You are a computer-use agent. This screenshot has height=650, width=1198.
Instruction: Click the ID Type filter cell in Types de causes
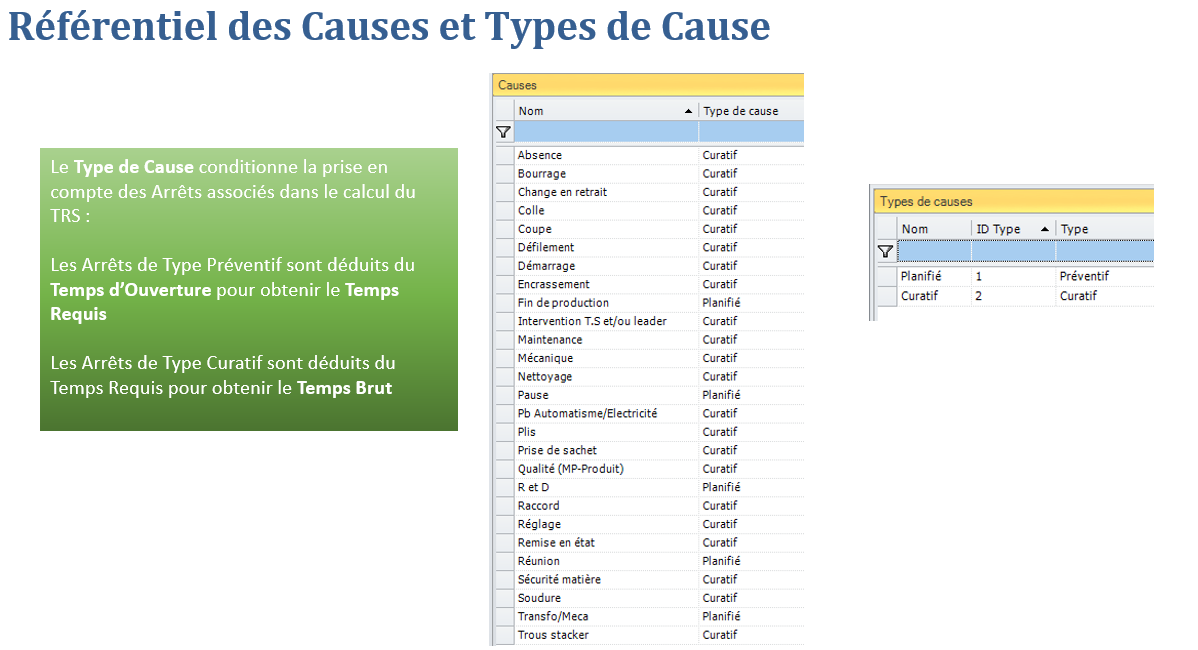(1013, 251)
